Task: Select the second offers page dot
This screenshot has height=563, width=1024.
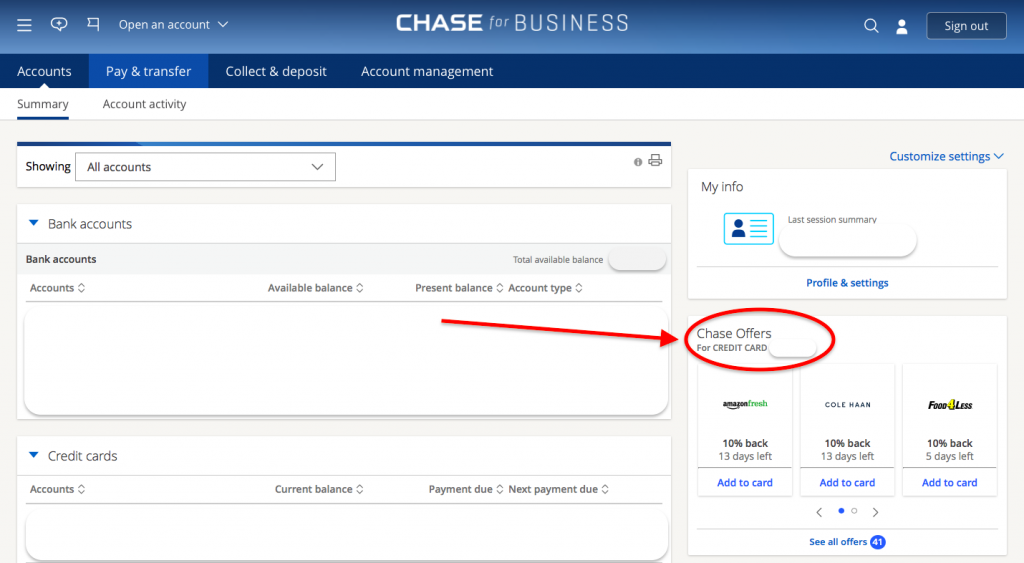Action: [854, 511]
